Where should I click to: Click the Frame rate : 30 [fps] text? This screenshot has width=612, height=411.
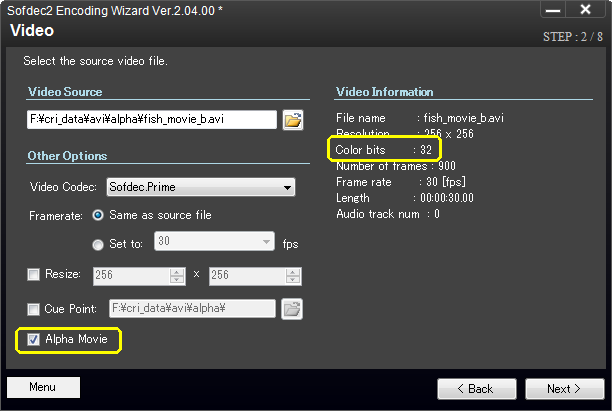(x=401, y=182)
